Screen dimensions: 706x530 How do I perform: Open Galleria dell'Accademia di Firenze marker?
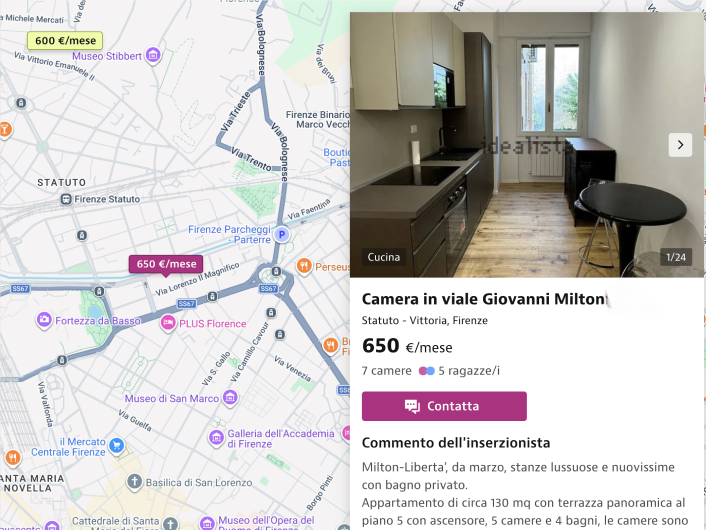coord(216,438)
